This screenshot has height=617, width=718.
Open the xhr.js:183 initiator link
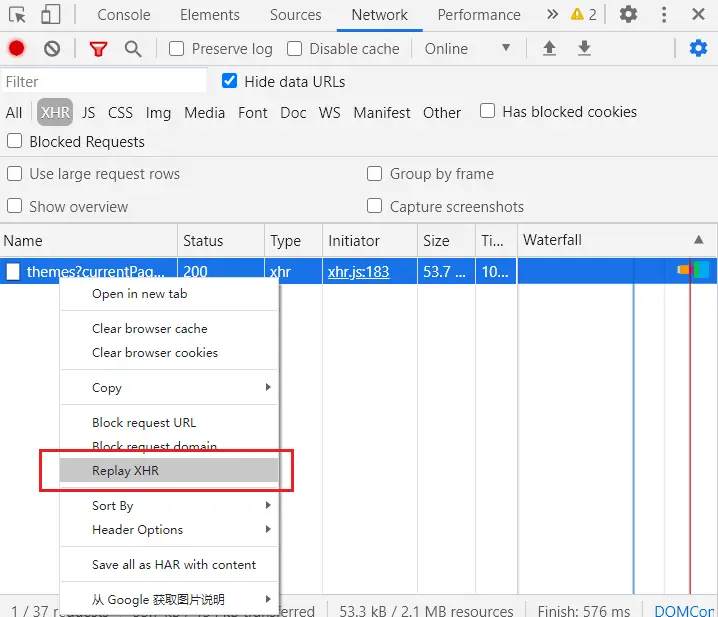(x=358, y=272)
